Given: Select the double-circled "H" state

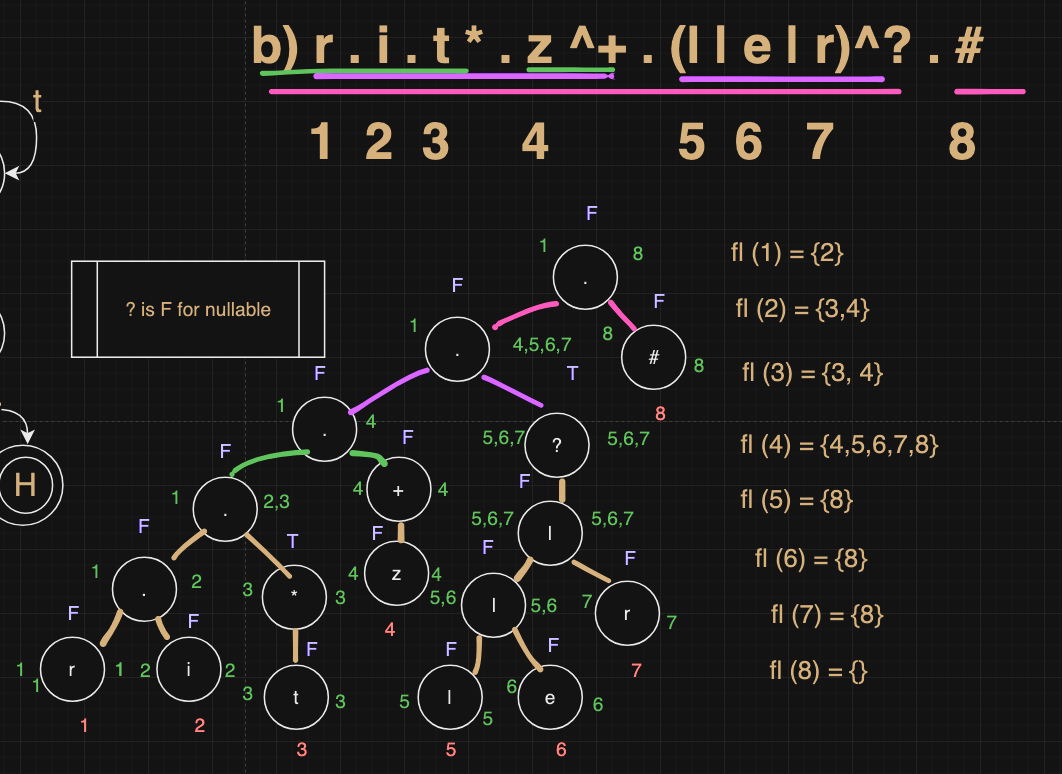Looking at the screenshot, I should [x=26, y=485].
